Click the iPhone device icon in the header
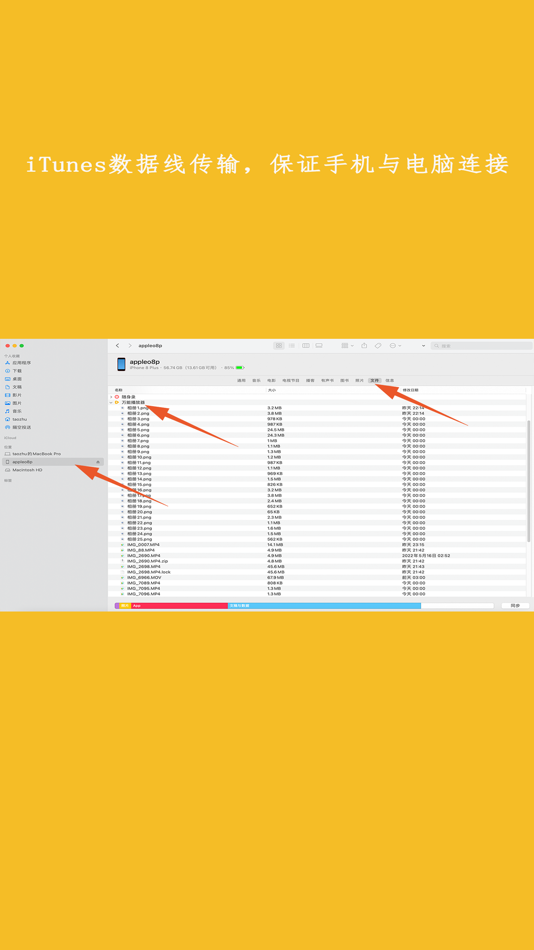 tap(121, 364)
